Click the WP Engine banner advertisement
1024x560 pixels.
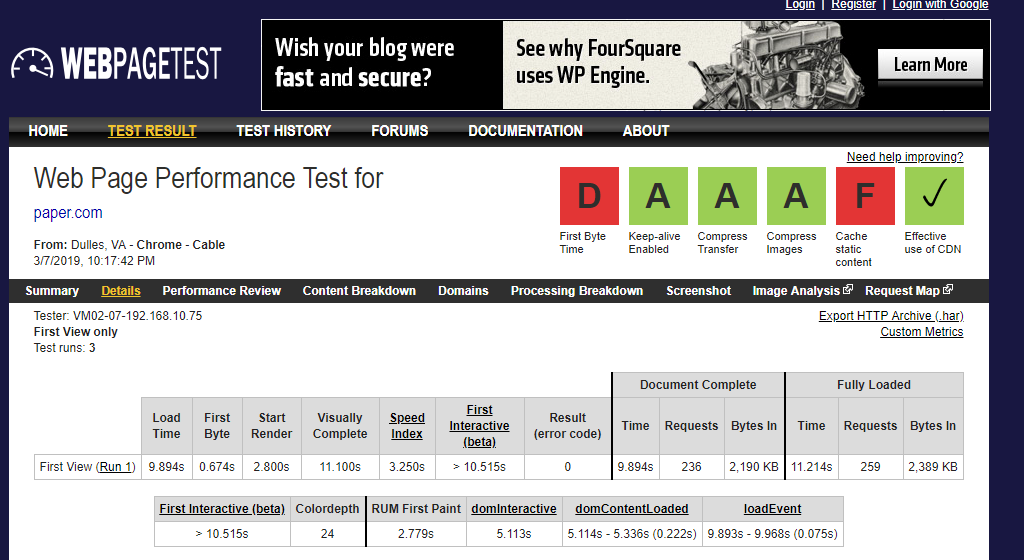click(626, 65)
